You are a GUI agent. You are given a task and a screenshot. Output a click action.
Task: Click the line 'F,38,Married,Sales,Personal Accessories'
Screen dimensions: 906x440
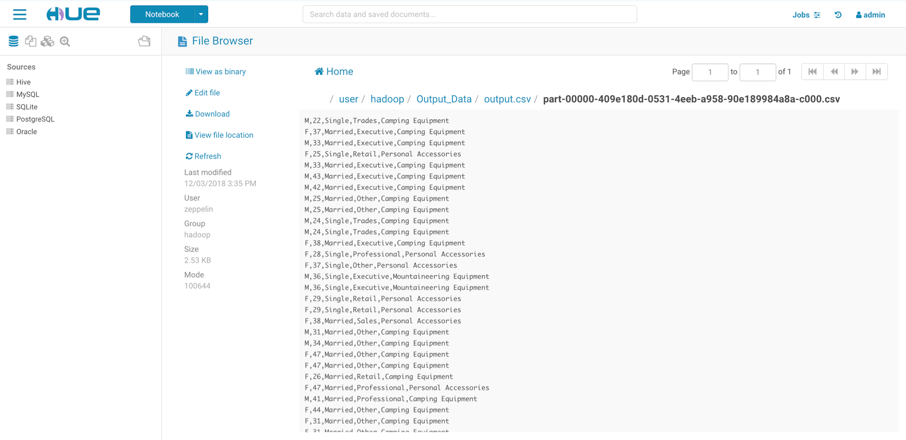tap(383, 321)
